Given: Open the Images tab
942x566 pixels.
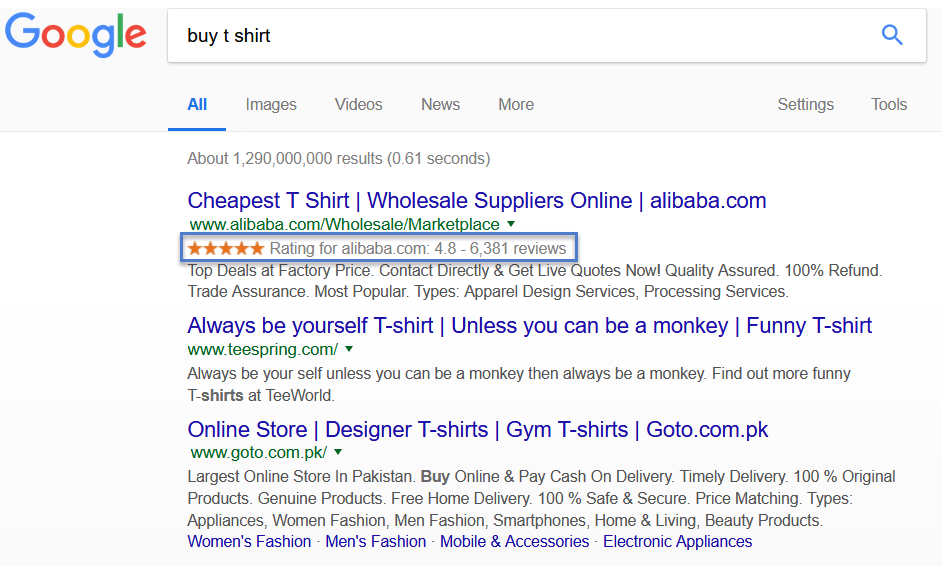Looking at the screenshot, I should tap(271, 105).
